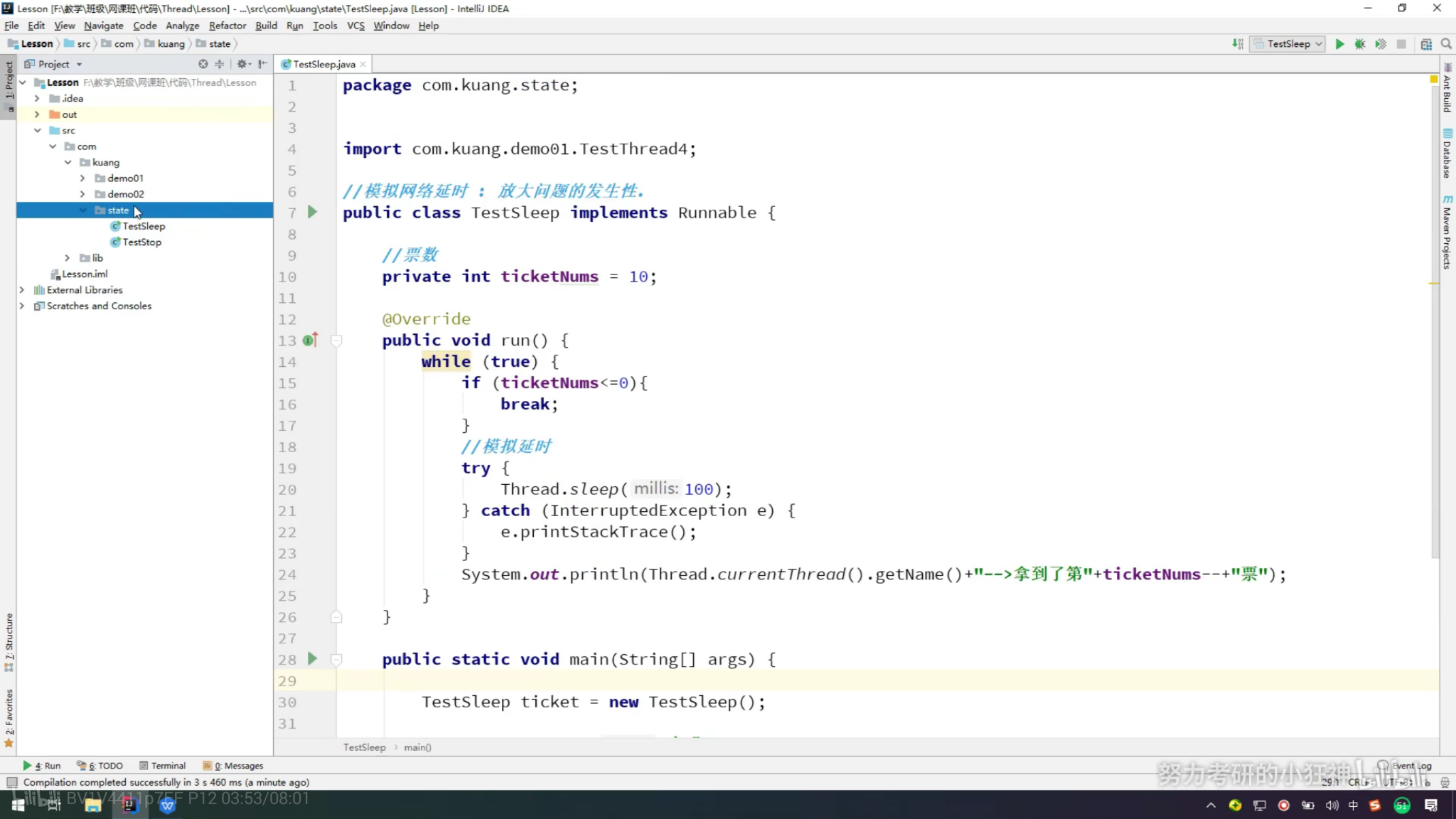This screenshot has width=1456, height=819.
Task: Open the Ant Build side panel
Action: tap(1447, 89)
